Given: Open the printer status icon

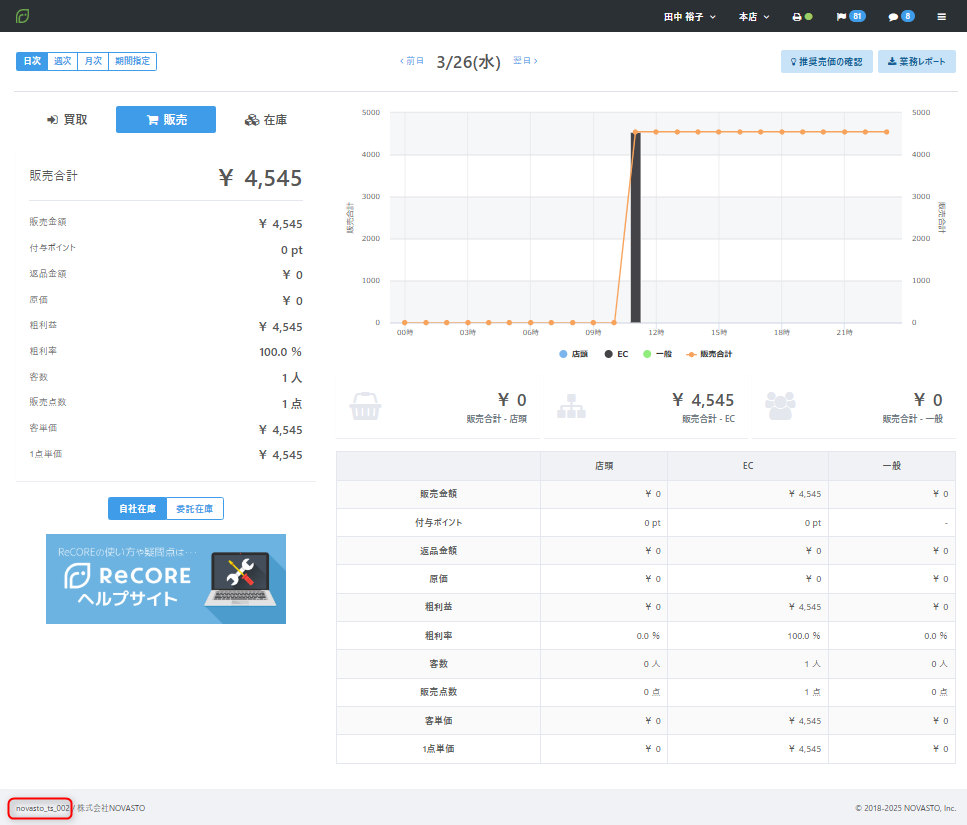Looking at the screenshot, I should tap(802, 17).
